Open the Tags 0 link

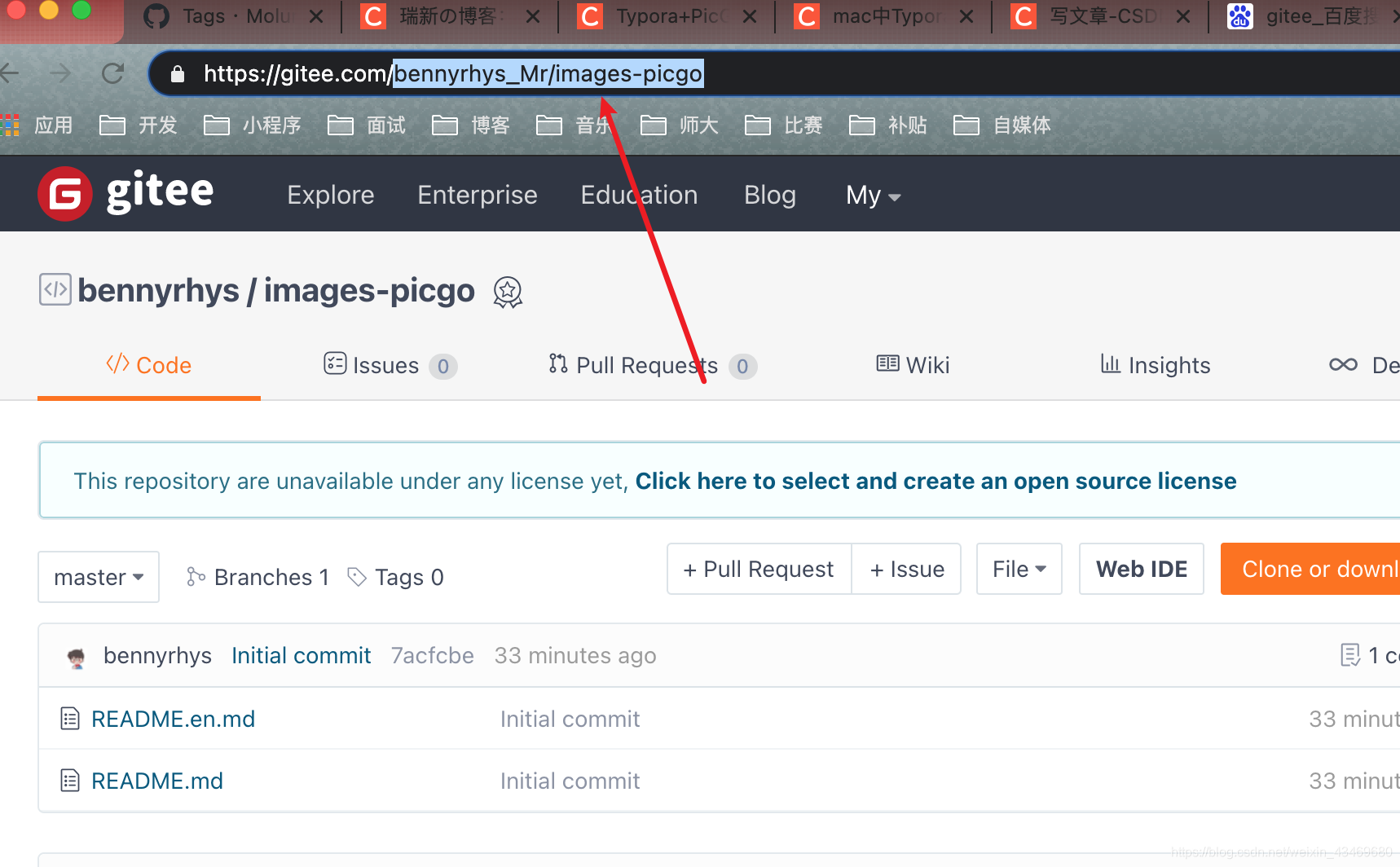click(x=395, y=577)
